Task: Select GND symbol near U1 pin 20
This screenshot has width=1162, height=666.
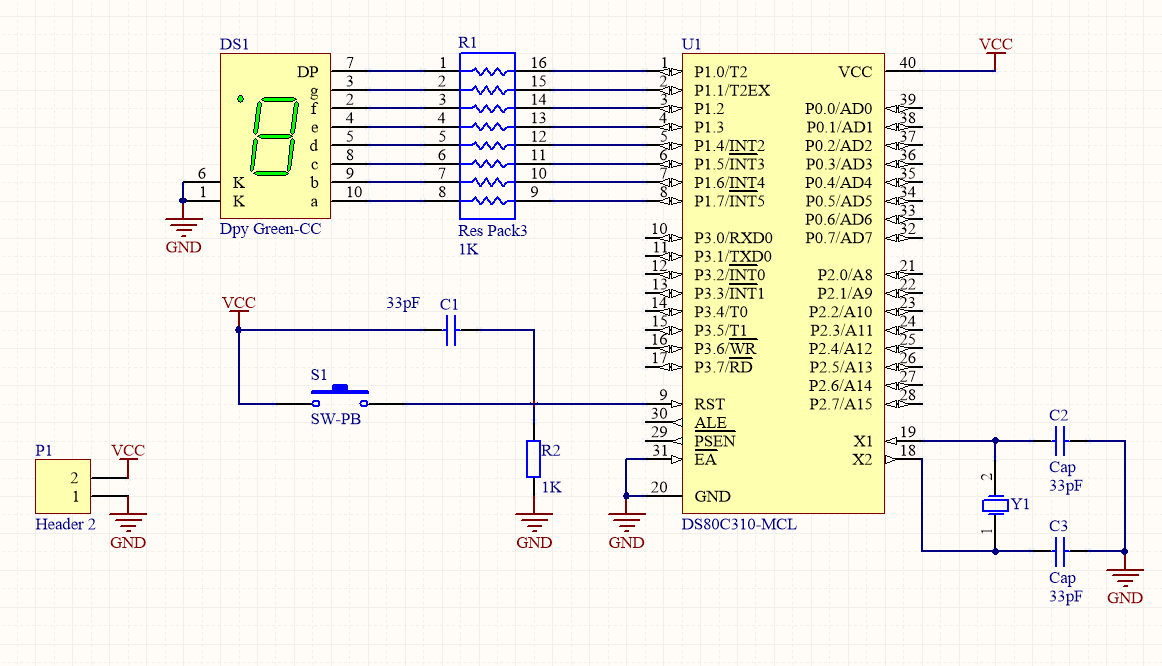Action: pos(626,533)
